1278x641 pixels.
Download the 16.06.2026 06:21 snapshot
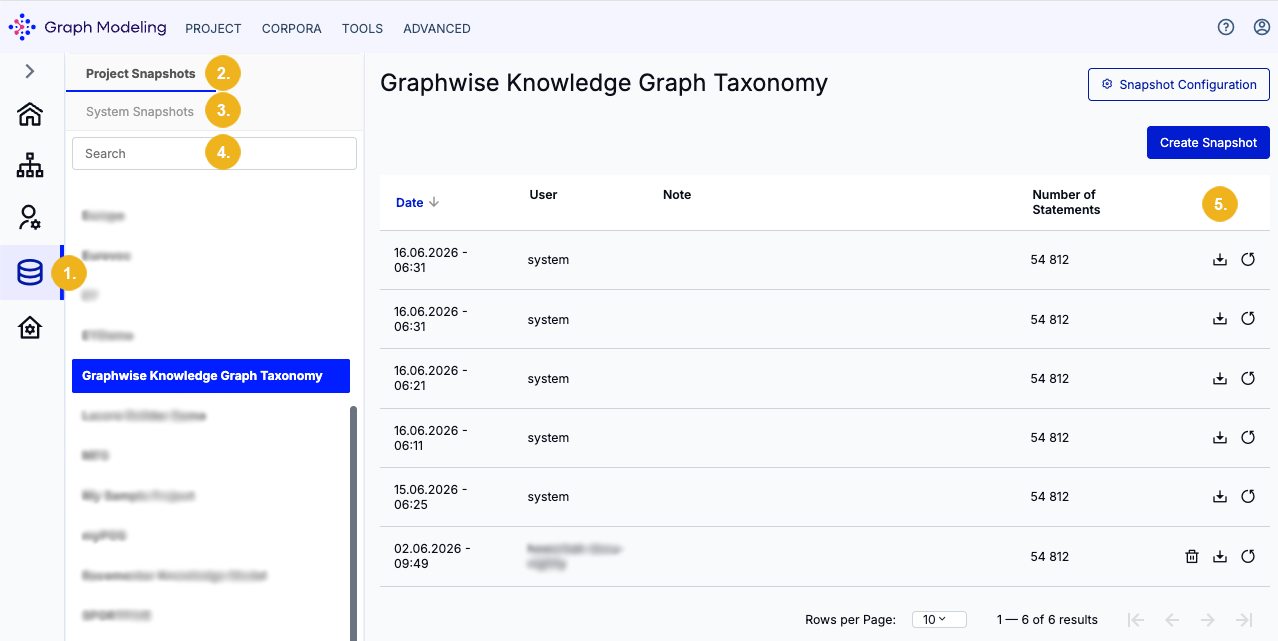1219,379
